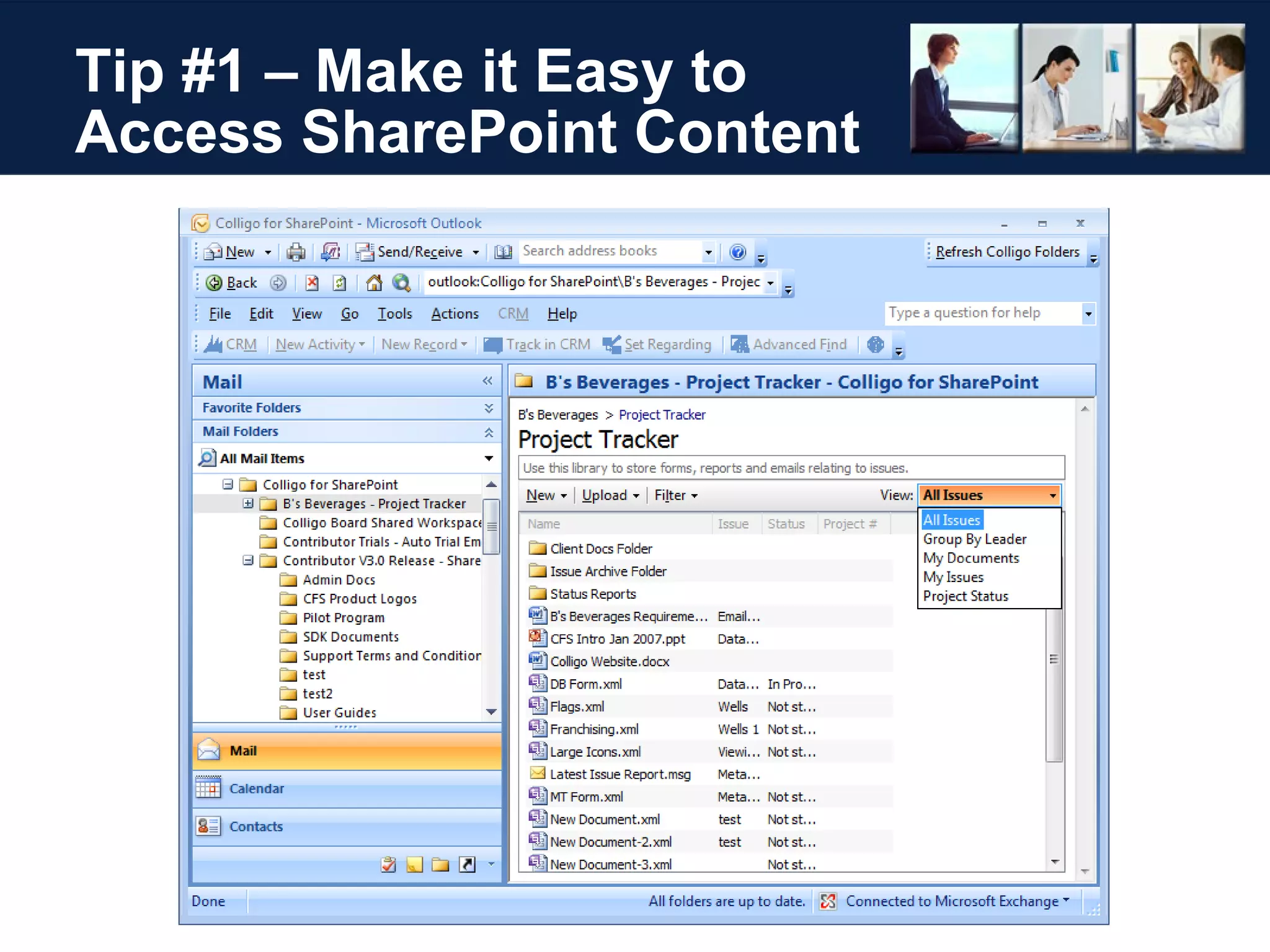
Task: Click the New mail toolbar button
Action: pyautogui.click(x=229, y=252)
